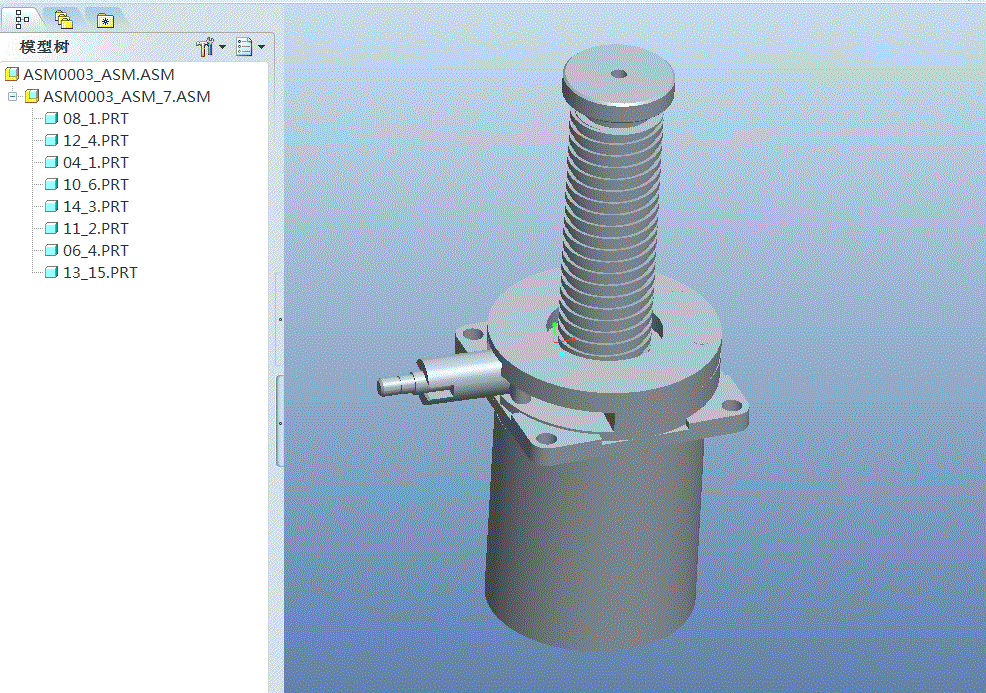Select part 12_4.PRT
The image size is (986, 693).
click(96, 140)
